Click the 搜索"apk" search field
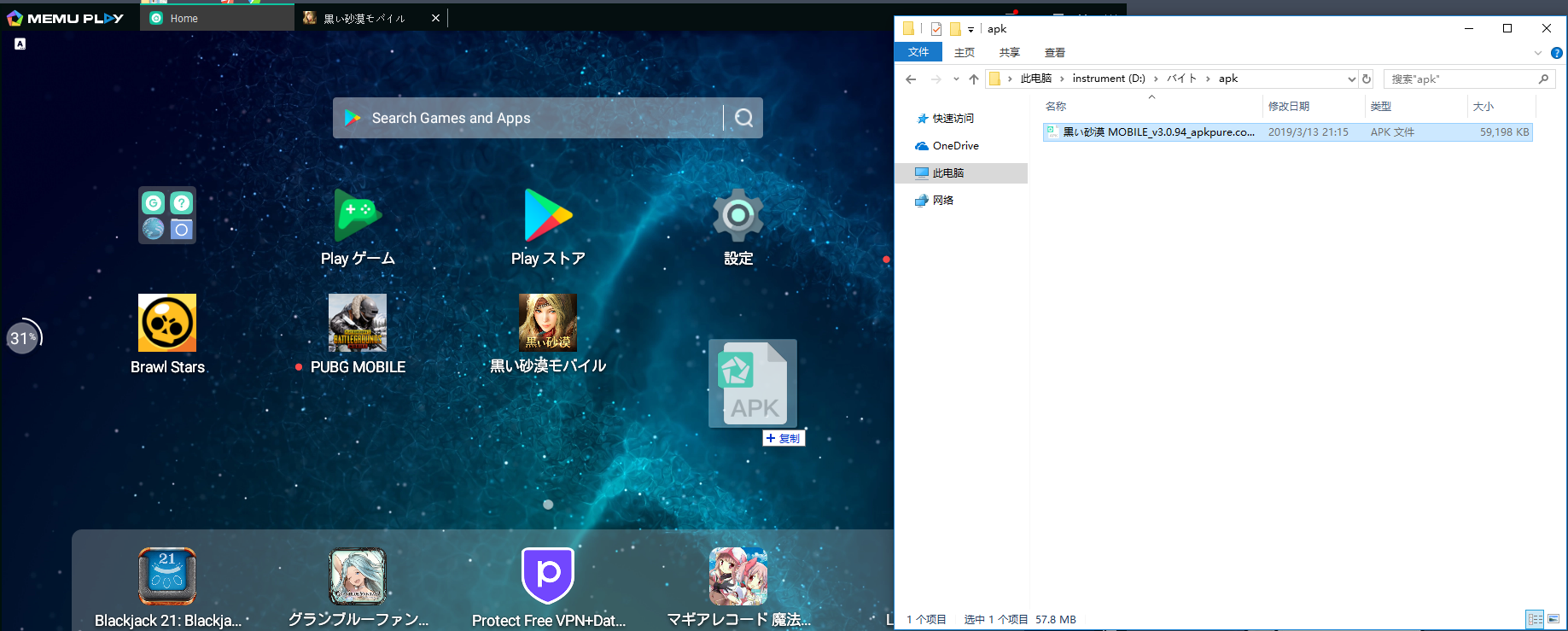 [1460, 79]
